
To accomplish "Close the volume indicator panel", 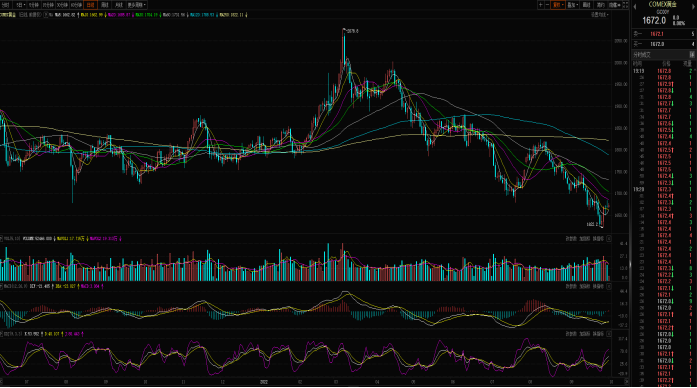I will point(609,239).
